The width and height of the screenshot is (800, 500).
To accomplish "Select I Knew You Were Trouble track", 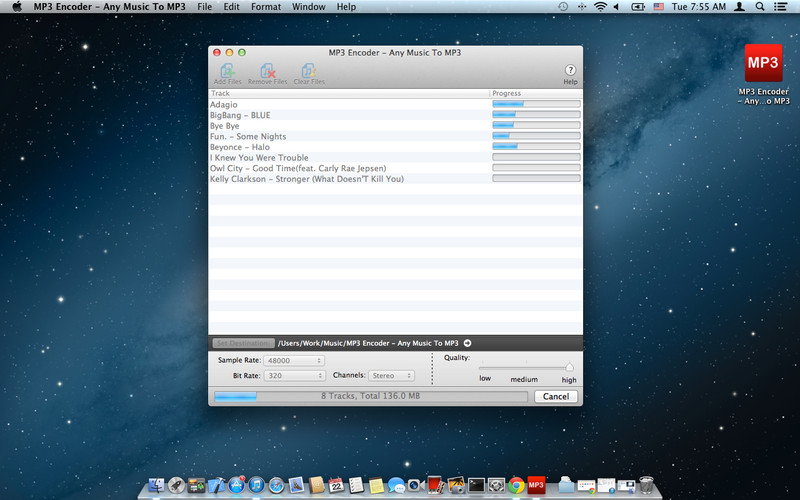I will click(395, 157).
